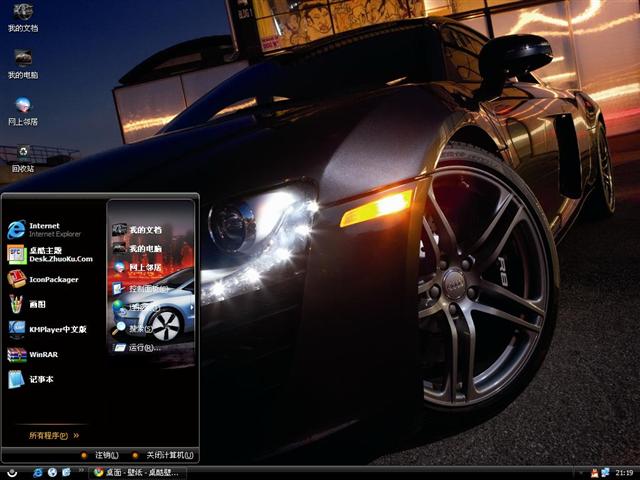Screen dimensions: 640x480
Task: Open the network connection tray icon
Action: 605,473
